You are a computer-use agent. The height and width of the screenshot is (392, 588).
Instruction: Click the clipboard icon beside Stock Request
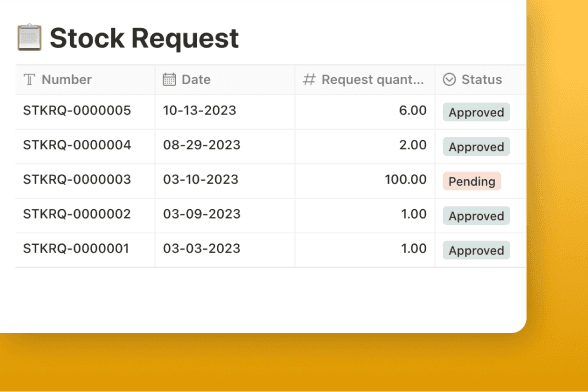pos(29,37)
